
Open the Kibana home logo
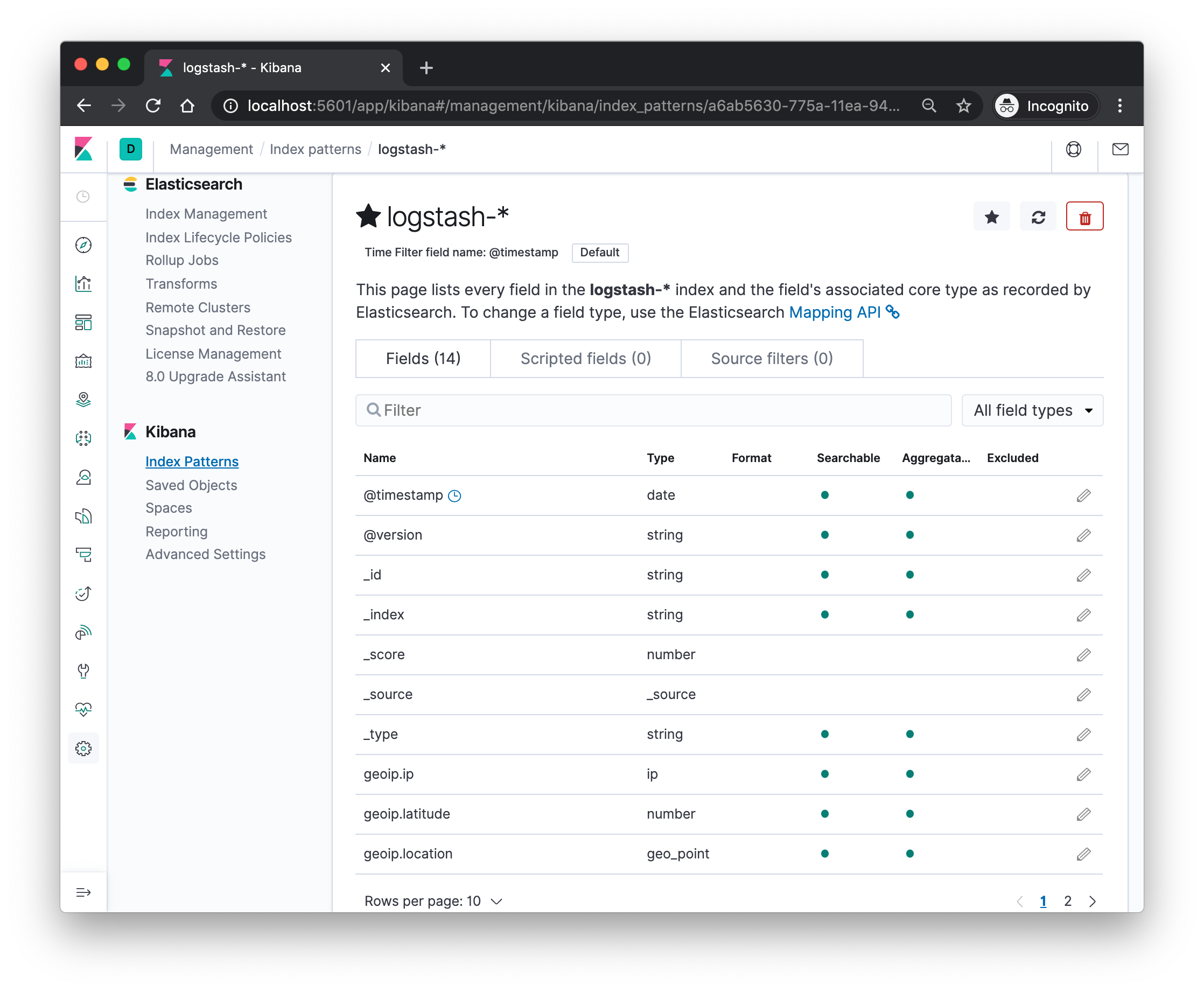[83, 149]
